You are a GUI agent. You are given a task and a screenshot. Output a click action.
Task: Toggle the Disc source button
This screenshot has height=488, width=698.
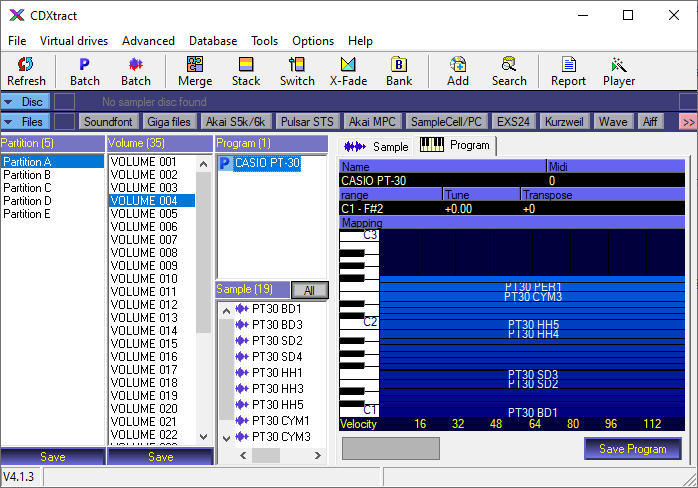(24, 102)
